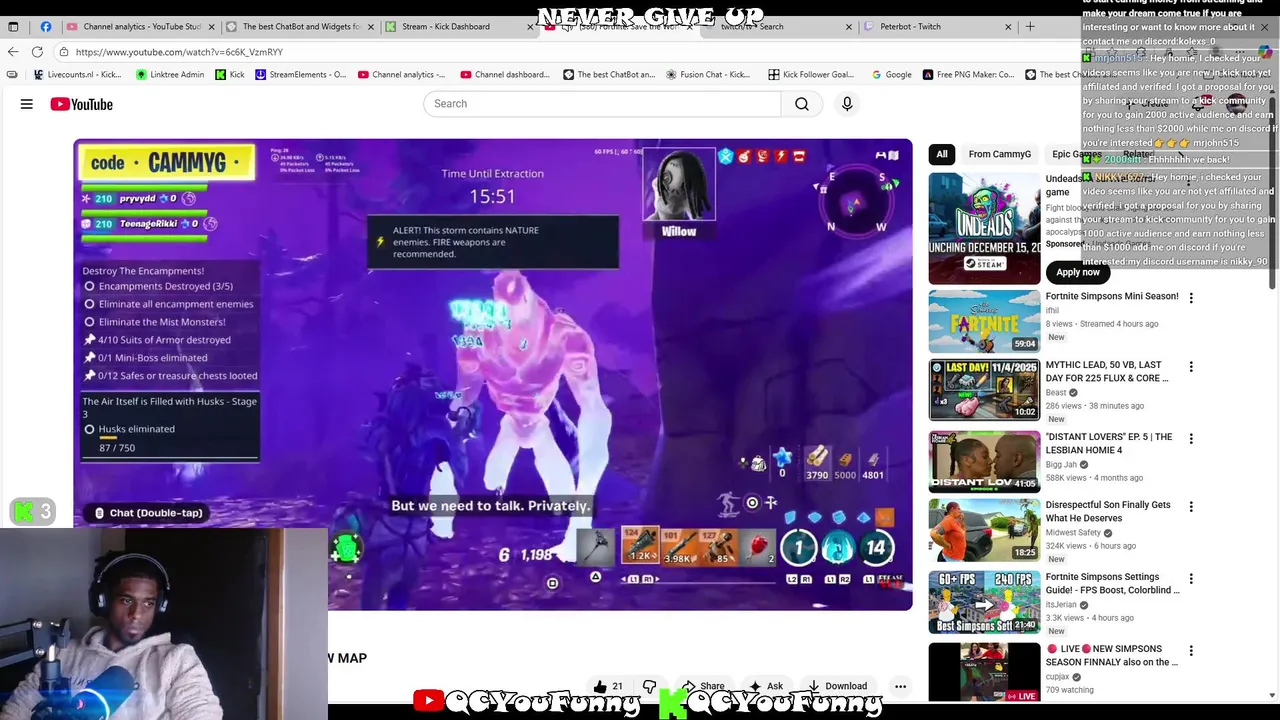Click the Share button
The width and height of the screenshot is (1280, 720).
click(703, 686)
